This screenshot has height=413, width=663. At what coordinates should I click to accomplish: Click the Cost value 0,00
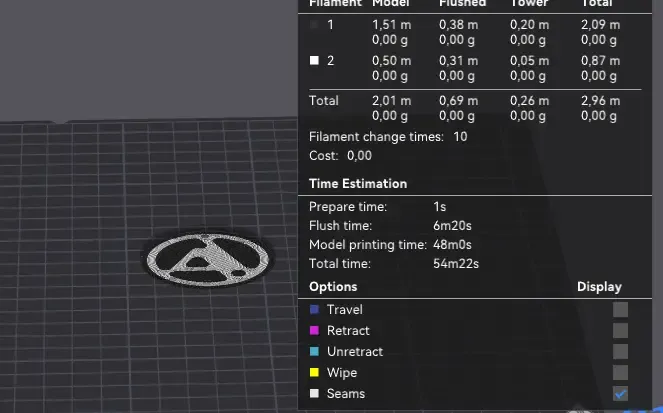coord(359,156)
